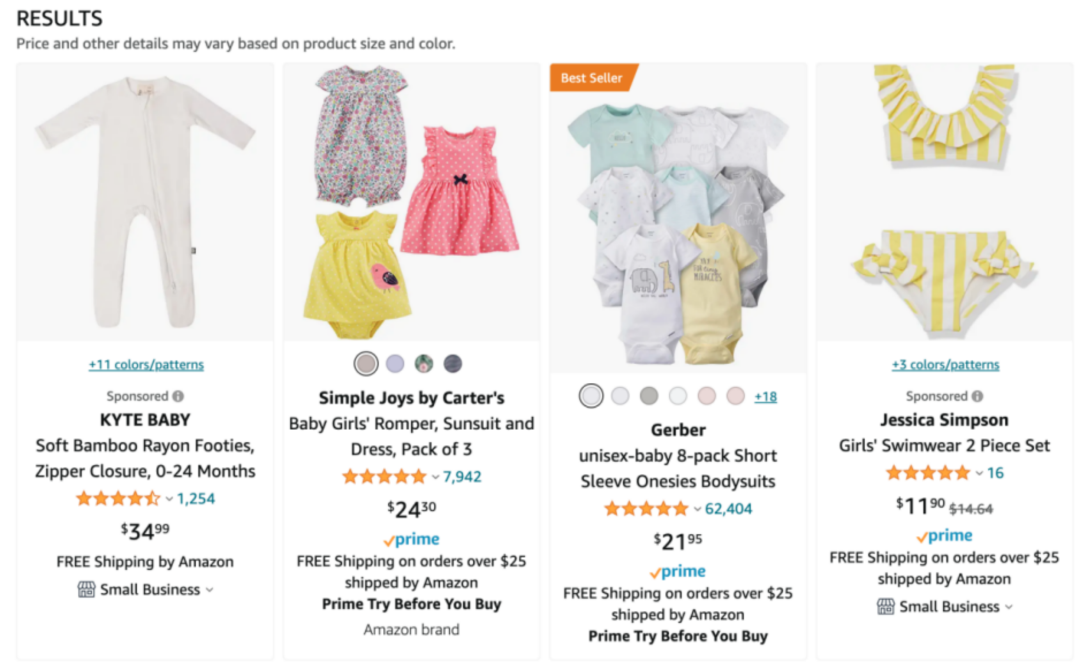Choose the gray color swatch for Gerber Onesies
This screenshot has height=662, width=1080.
tap(649, 396)
